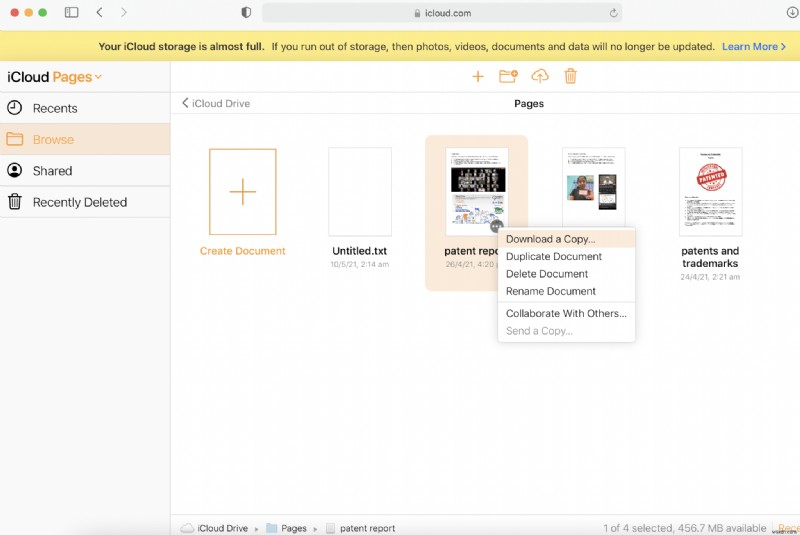This screenshot has width=800, height=535.
Task: Click the Pages label in the path bar
Action: pyautogui.click(x=294, y=528)
